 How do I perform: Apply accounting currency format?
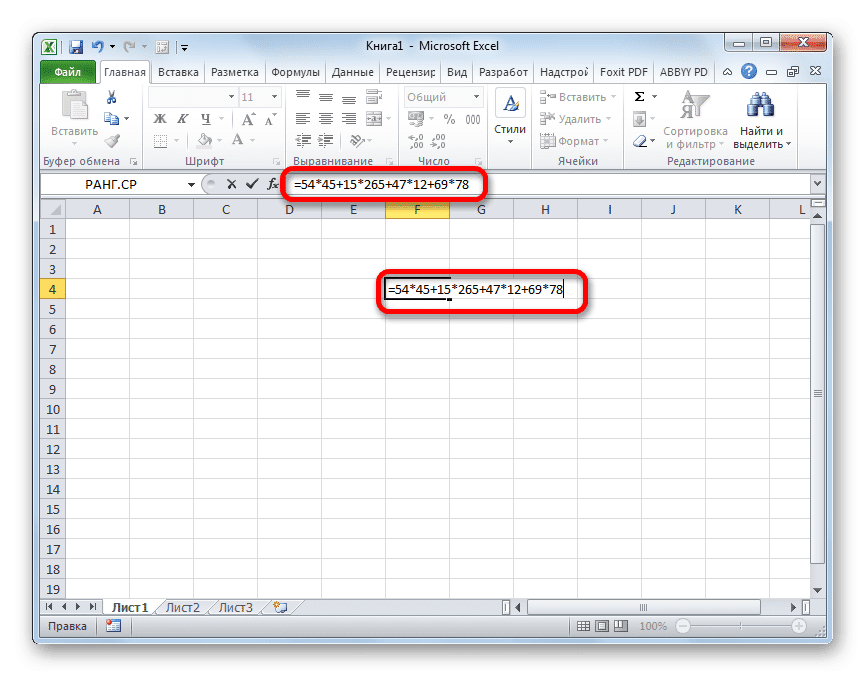pyautogui.click(x=416, y=119)
